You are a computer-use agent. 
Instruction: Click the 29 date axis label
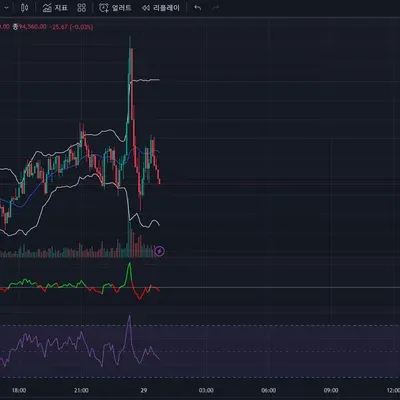point(144,390)
